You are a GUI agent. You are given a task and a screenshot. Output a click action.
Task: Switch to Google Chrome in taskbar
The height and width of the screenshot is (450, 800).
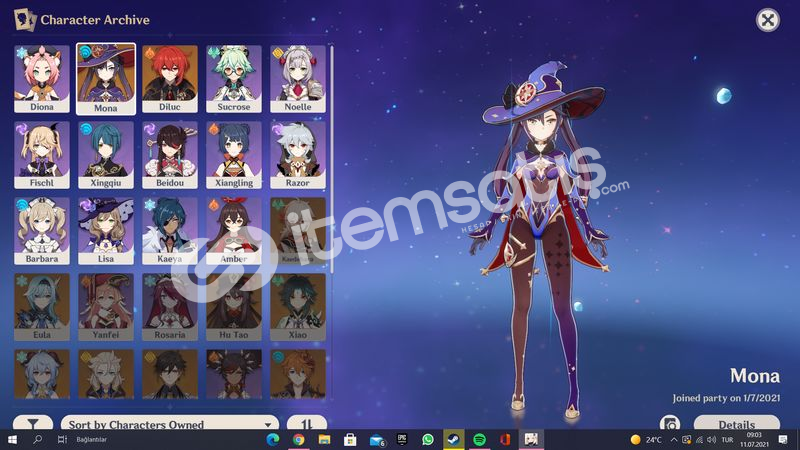[298, 439]
